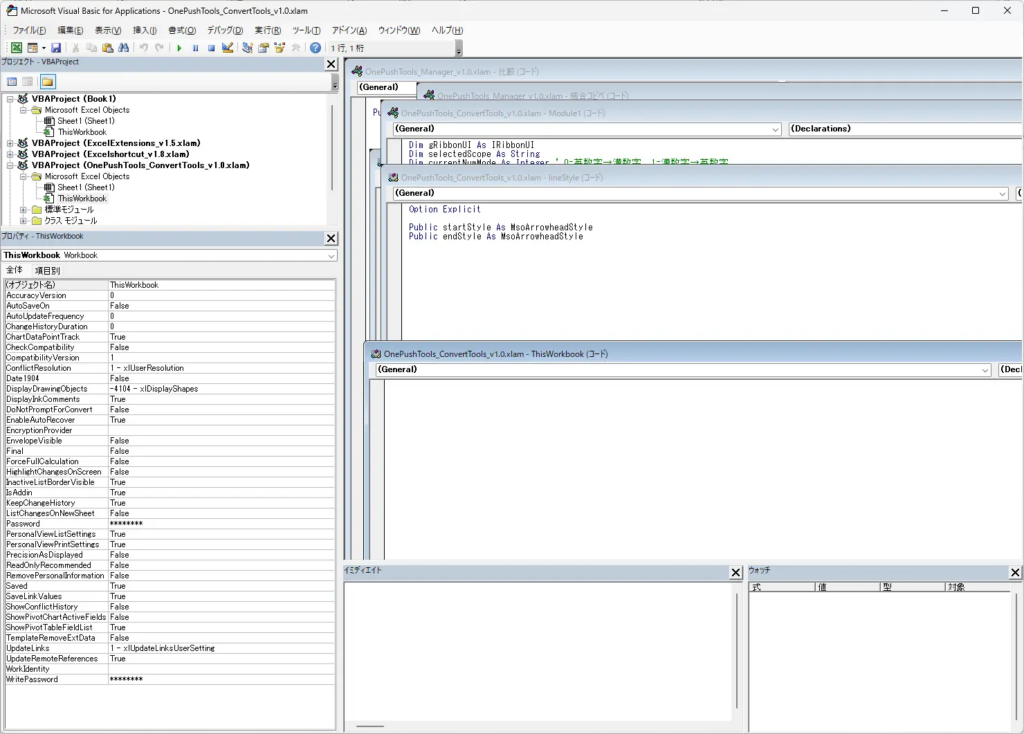Image resolution: width=1024 pixels, height=734 pixels.
Task: Toggle Design Mode icon in the toolbar
Action: click(x=228, y=48)
